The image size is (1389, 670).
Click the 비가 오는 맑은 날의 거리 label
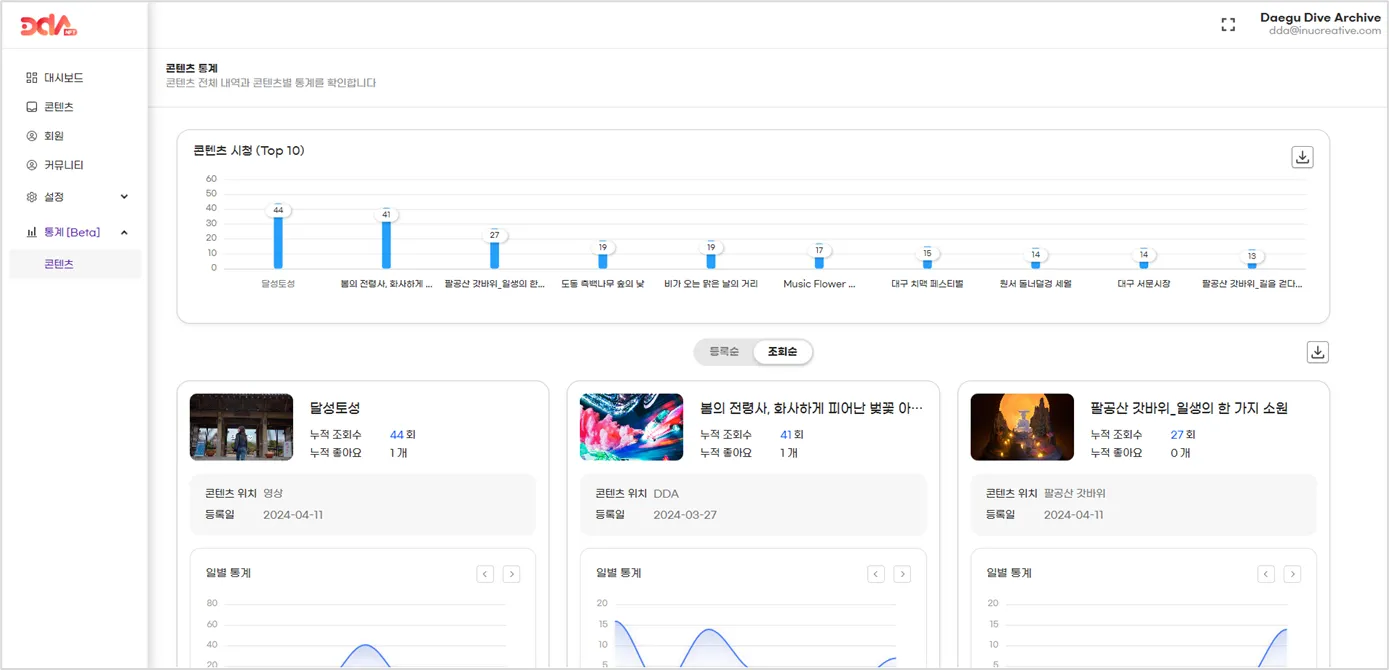(711, 284)
